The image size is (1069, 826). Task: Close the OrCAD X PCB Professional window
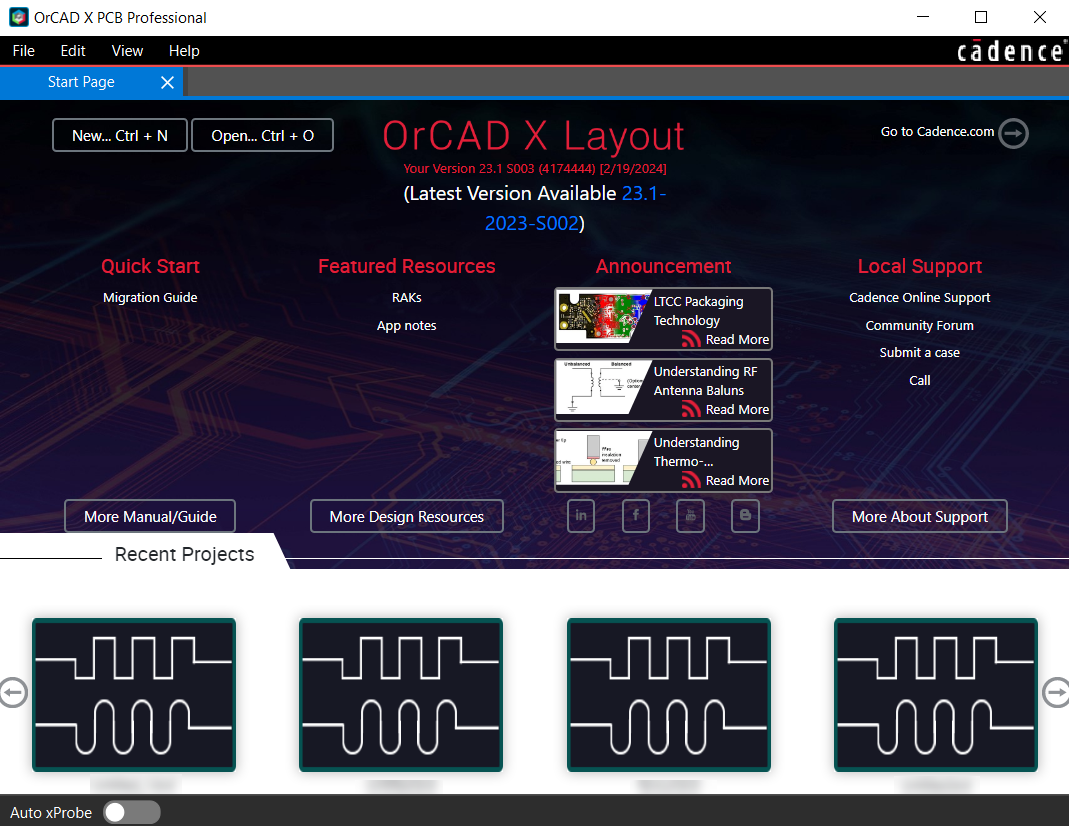click(x=1040, y=17)
